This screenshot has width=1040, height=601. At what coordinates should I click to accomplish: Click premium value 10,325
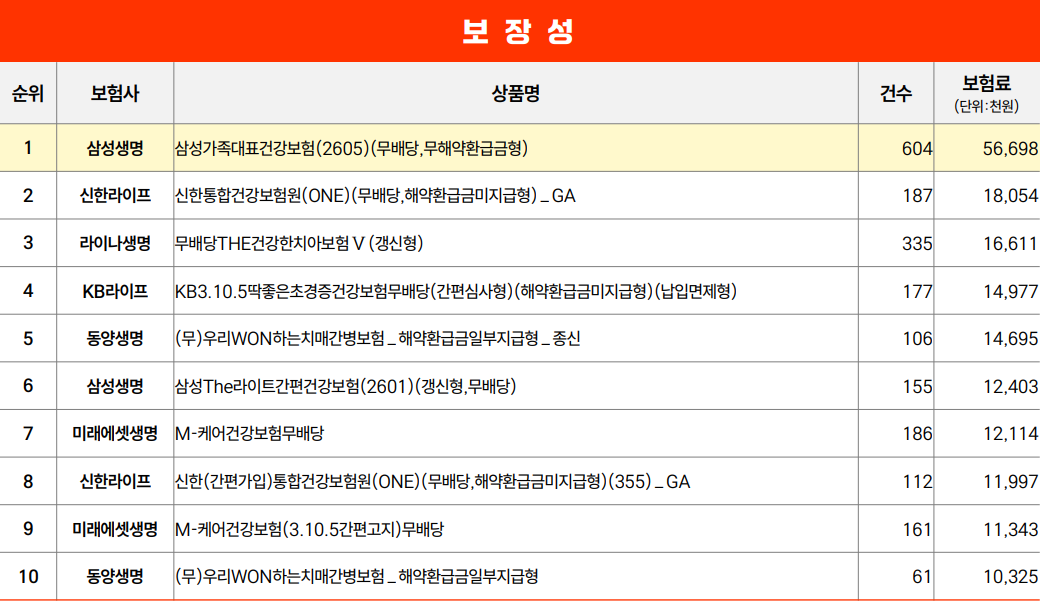tap(1010, 577)
